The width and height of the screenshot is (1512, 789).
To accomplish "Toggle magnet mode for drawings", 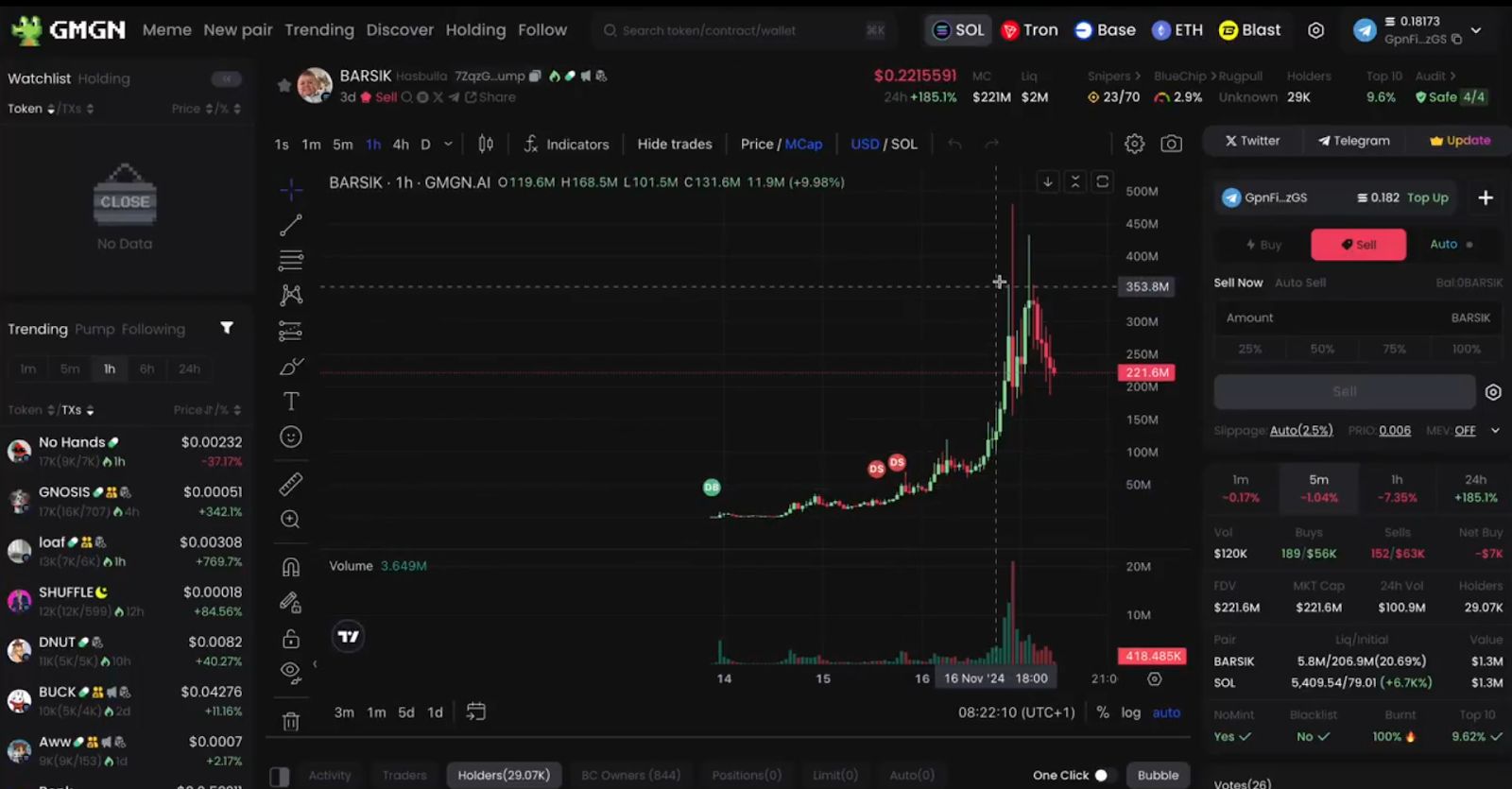I will point(291,567).
